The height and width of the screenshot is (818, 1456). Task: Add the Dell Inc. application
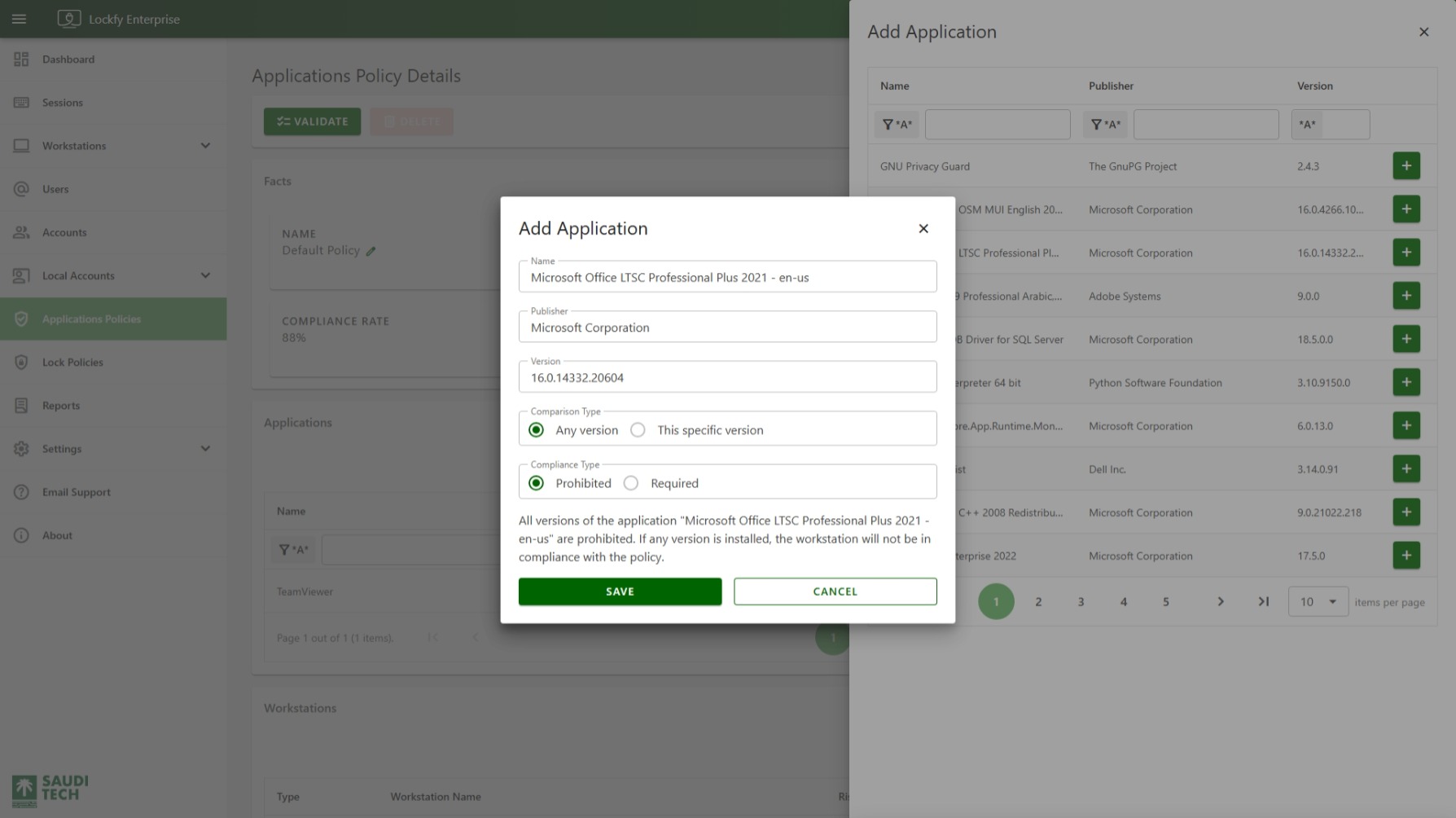tap(1406, 468)
